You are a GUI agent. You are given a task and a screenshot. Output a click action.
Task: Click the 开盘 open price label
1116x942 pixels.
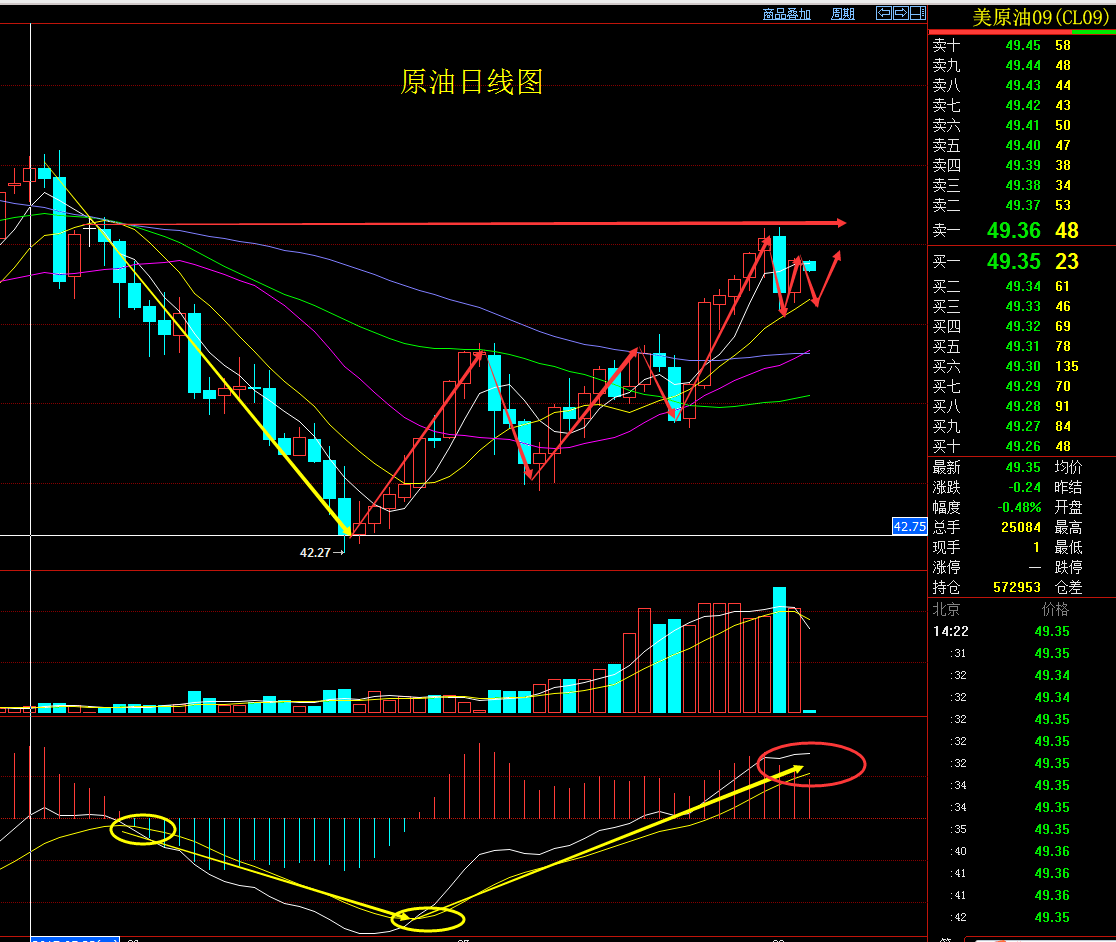[1068, 507]
